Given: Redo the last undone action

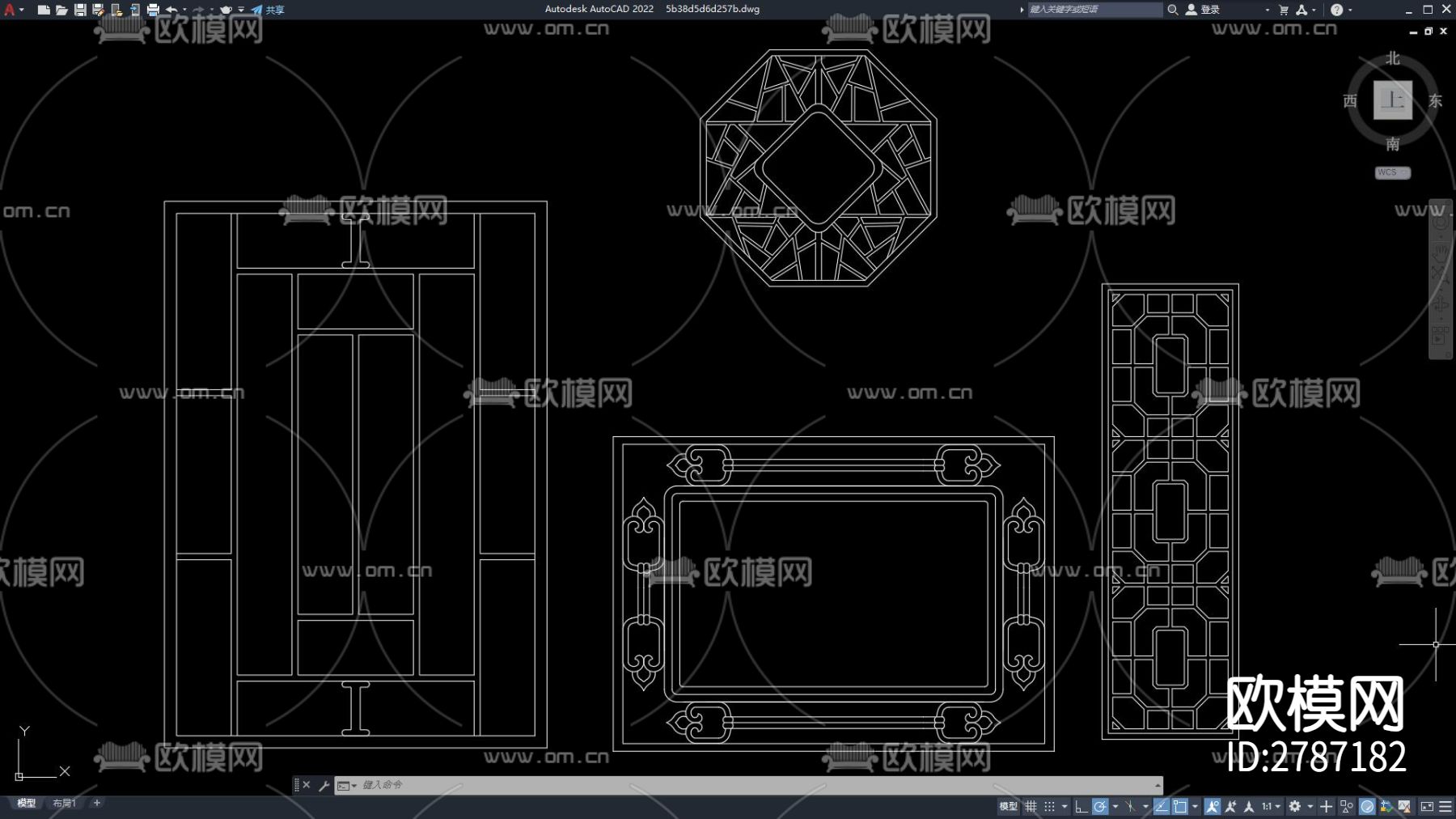Looking at the screenshot, I should point(198,10).
